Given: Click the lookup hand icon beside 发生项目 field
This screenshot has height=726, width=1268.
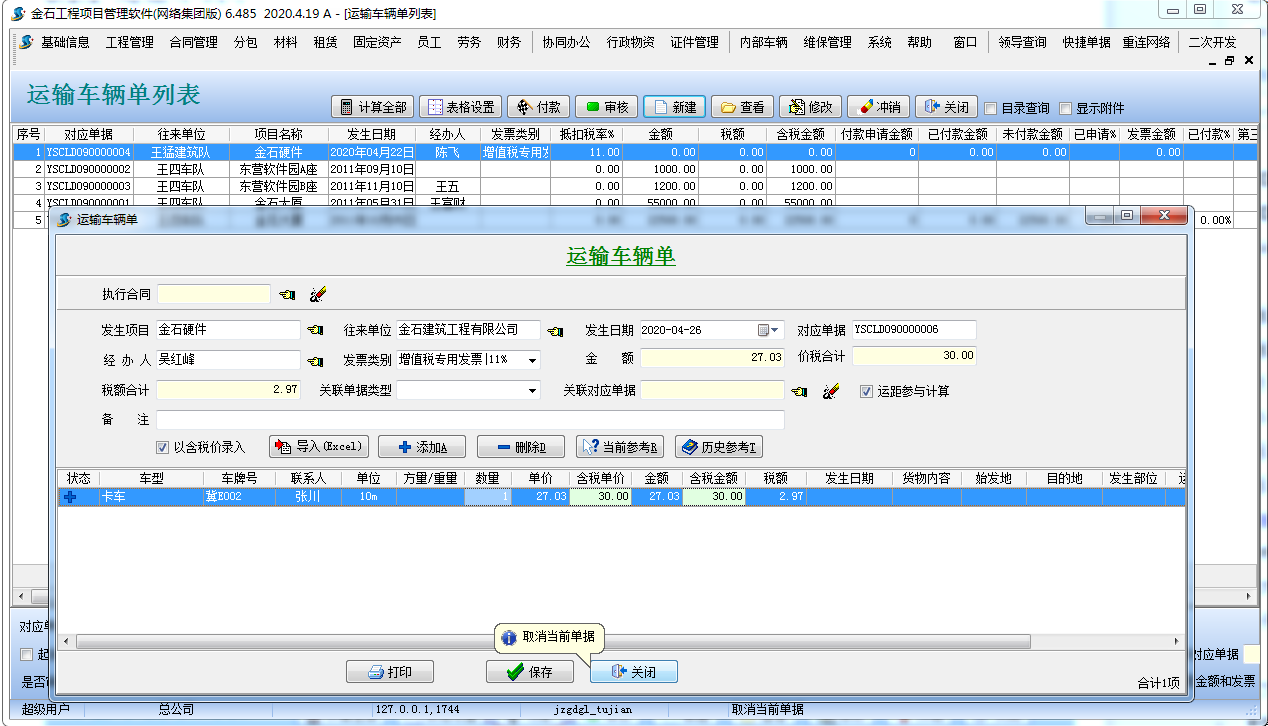Looking at the screenshot, I should coord(315,330).
